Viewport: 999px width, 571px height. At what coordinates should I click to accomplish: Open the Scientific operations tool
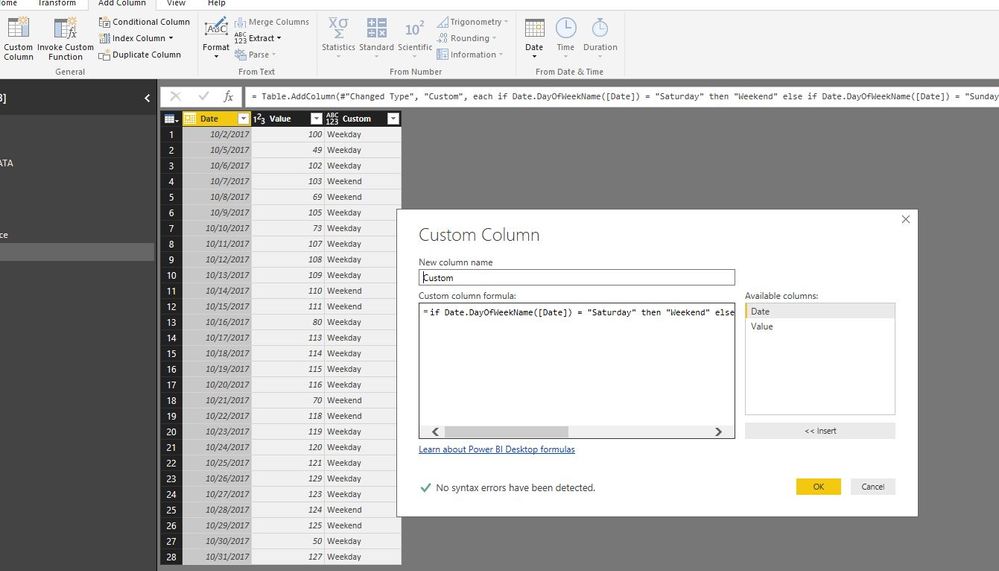[x=415, y=38]
